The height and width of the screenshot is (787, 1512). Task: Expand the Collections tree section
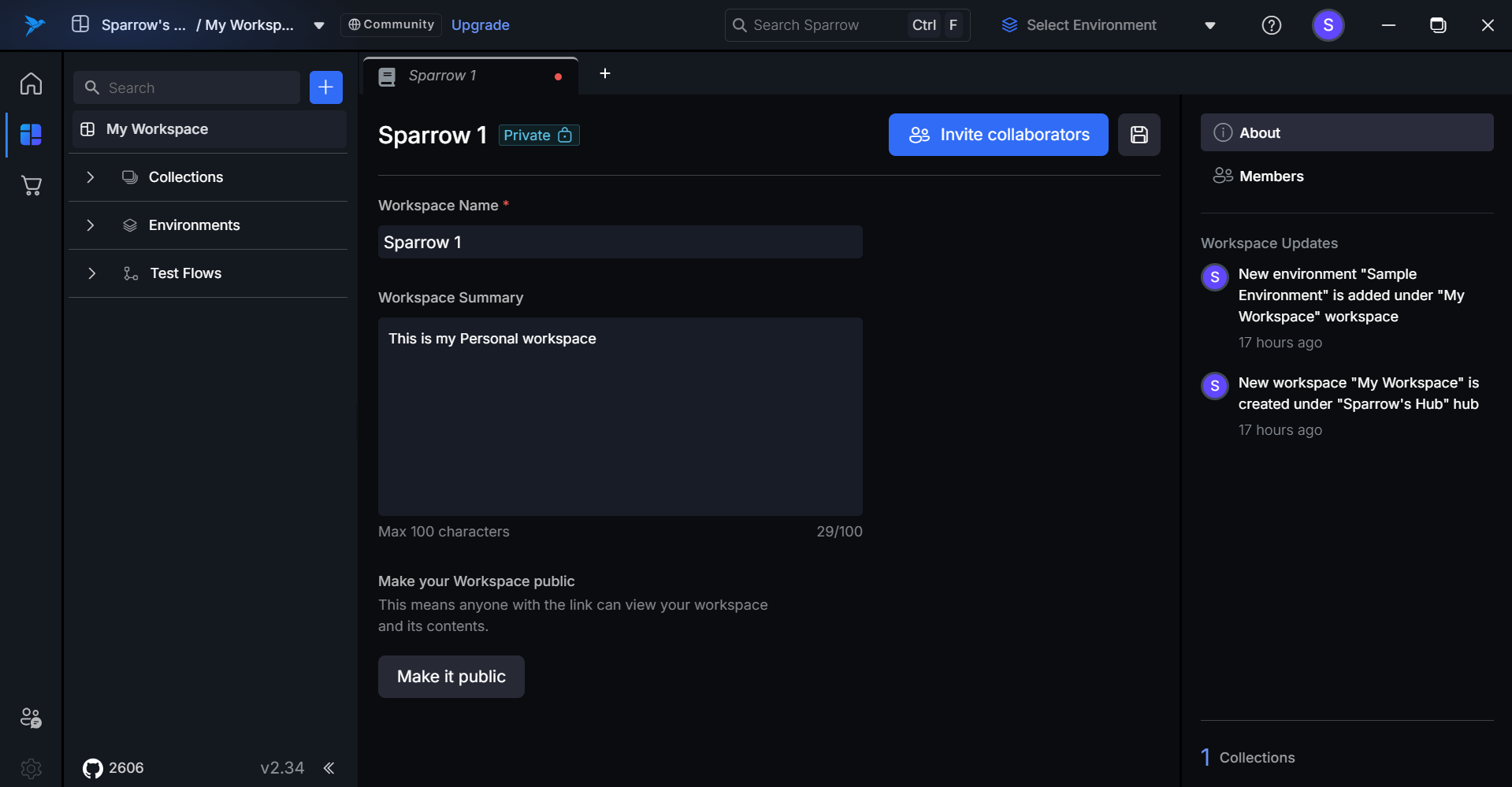(x=91, y=177)
